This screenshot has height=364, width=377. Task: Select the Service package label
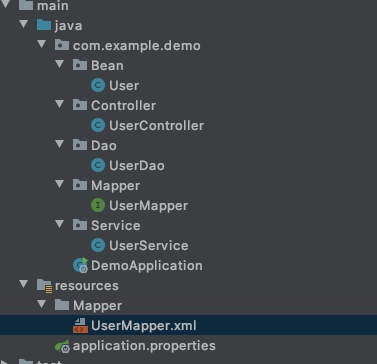pos(116,226)
